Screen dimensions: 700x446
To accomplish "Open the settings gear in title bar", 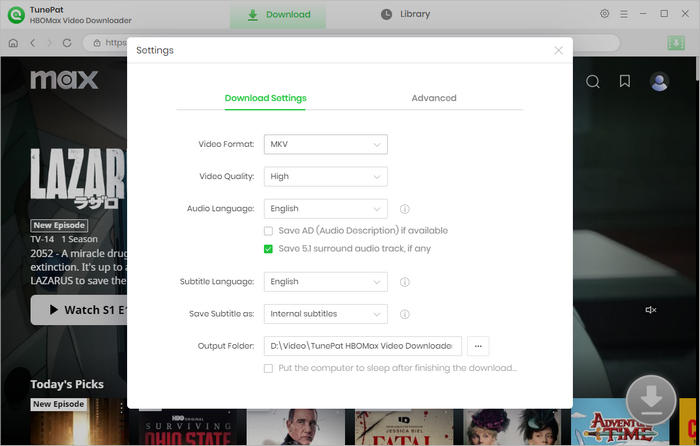I will (604, 14).
